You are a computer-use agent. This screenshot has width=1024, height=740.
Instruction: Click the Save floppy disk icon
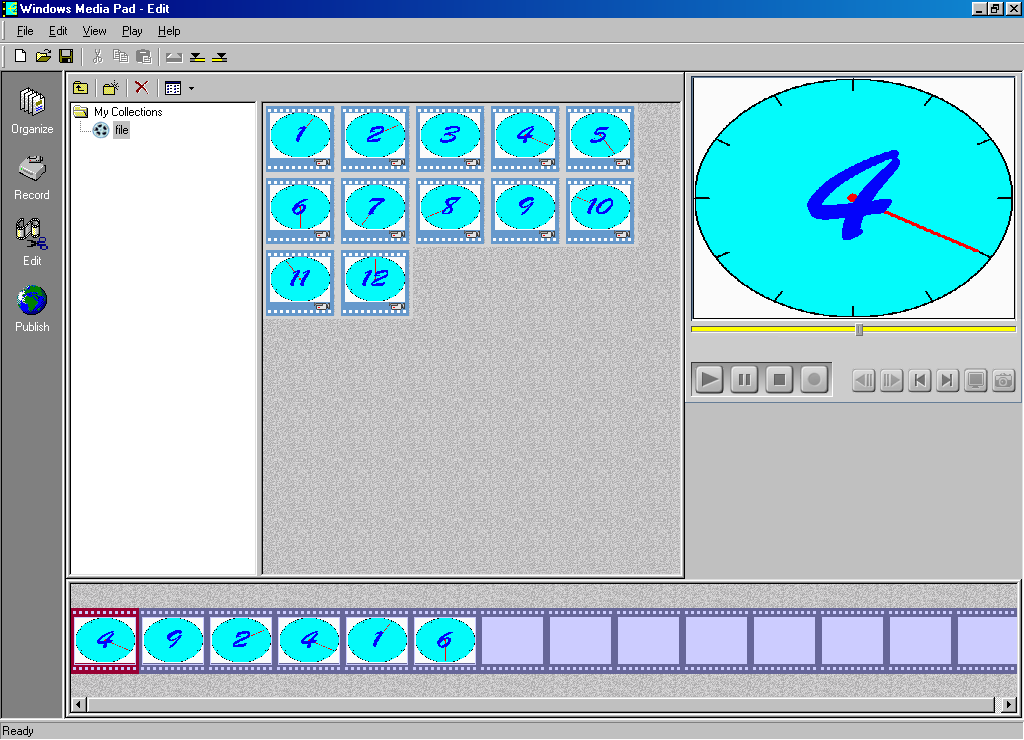point(66,57)
